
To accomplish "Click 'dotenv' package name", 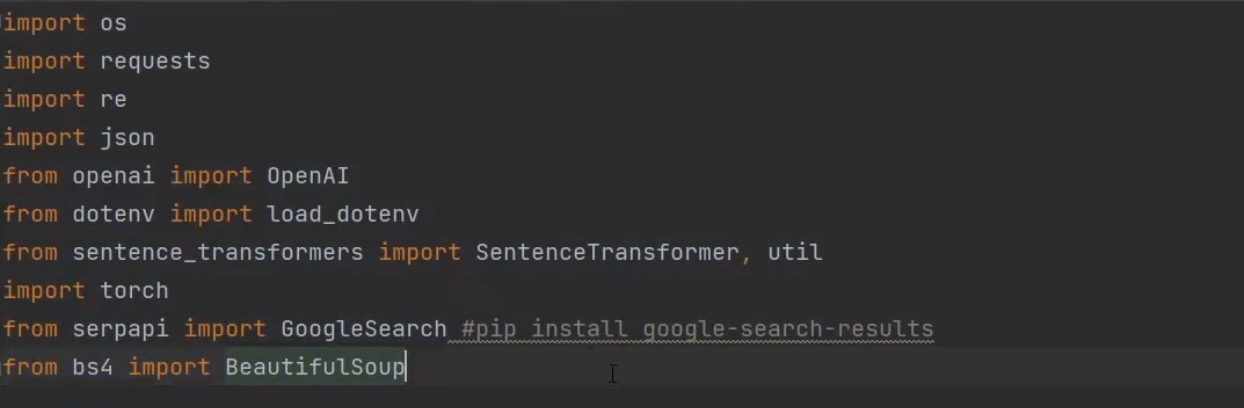I will [114, 214].
